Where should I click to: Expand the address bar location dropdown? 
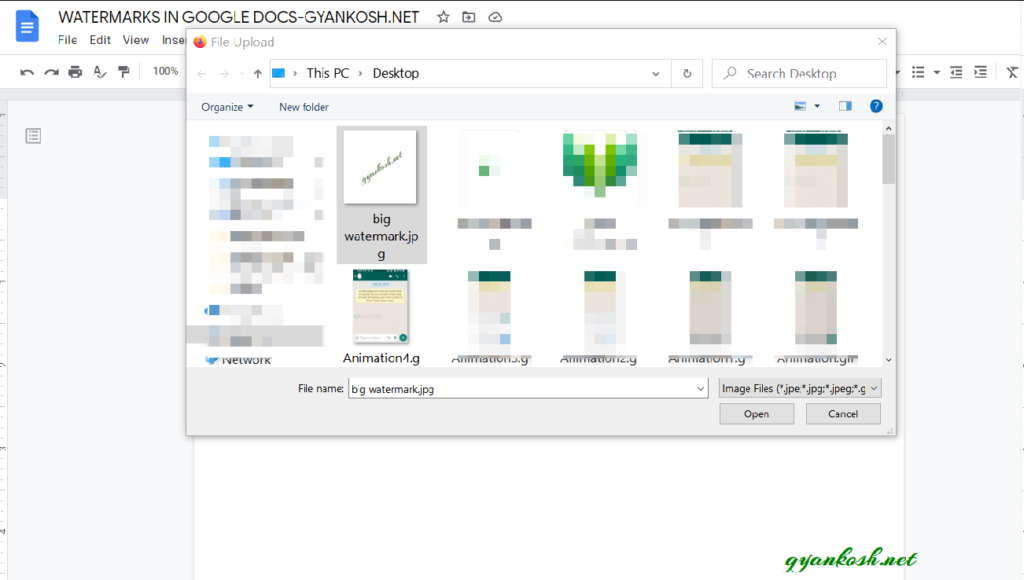655,72
